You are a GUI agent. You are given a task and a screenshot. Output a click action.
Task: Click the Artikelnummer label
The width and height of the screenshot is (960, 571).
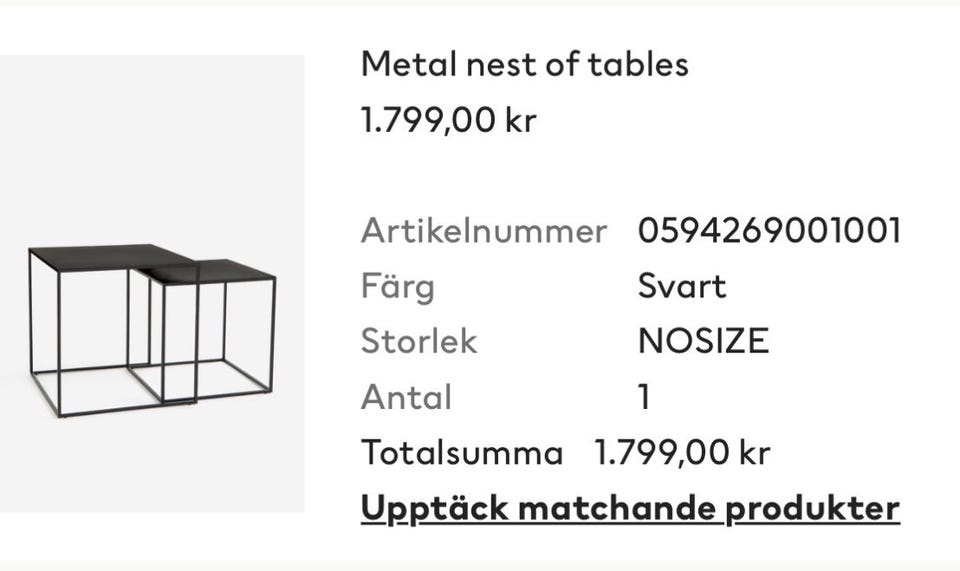[x=483, y=231]
